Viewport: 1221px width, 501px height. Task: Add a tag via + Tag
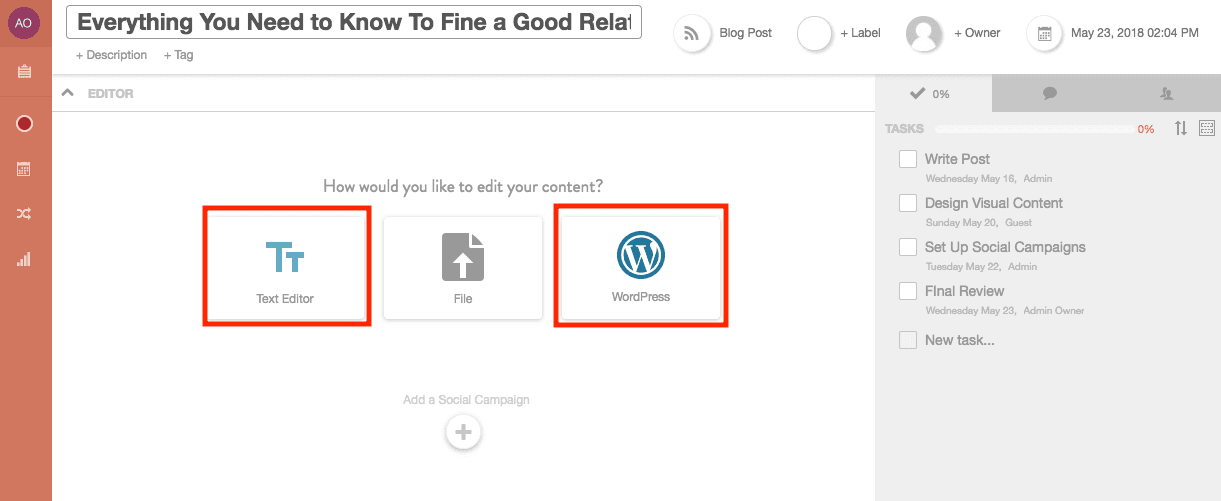pyautogui.click(x=179, y=55)
